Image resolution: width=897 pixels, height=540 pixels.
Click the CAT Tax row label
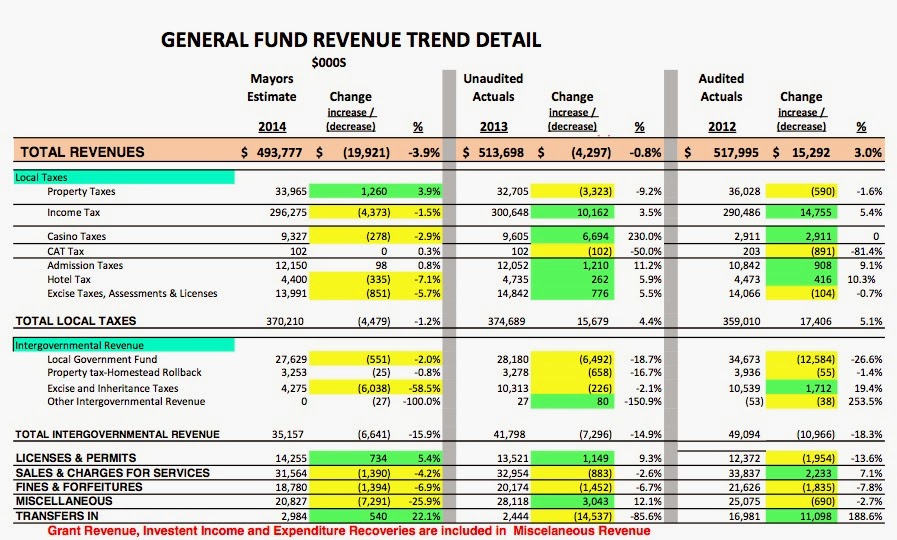[66, 251]
